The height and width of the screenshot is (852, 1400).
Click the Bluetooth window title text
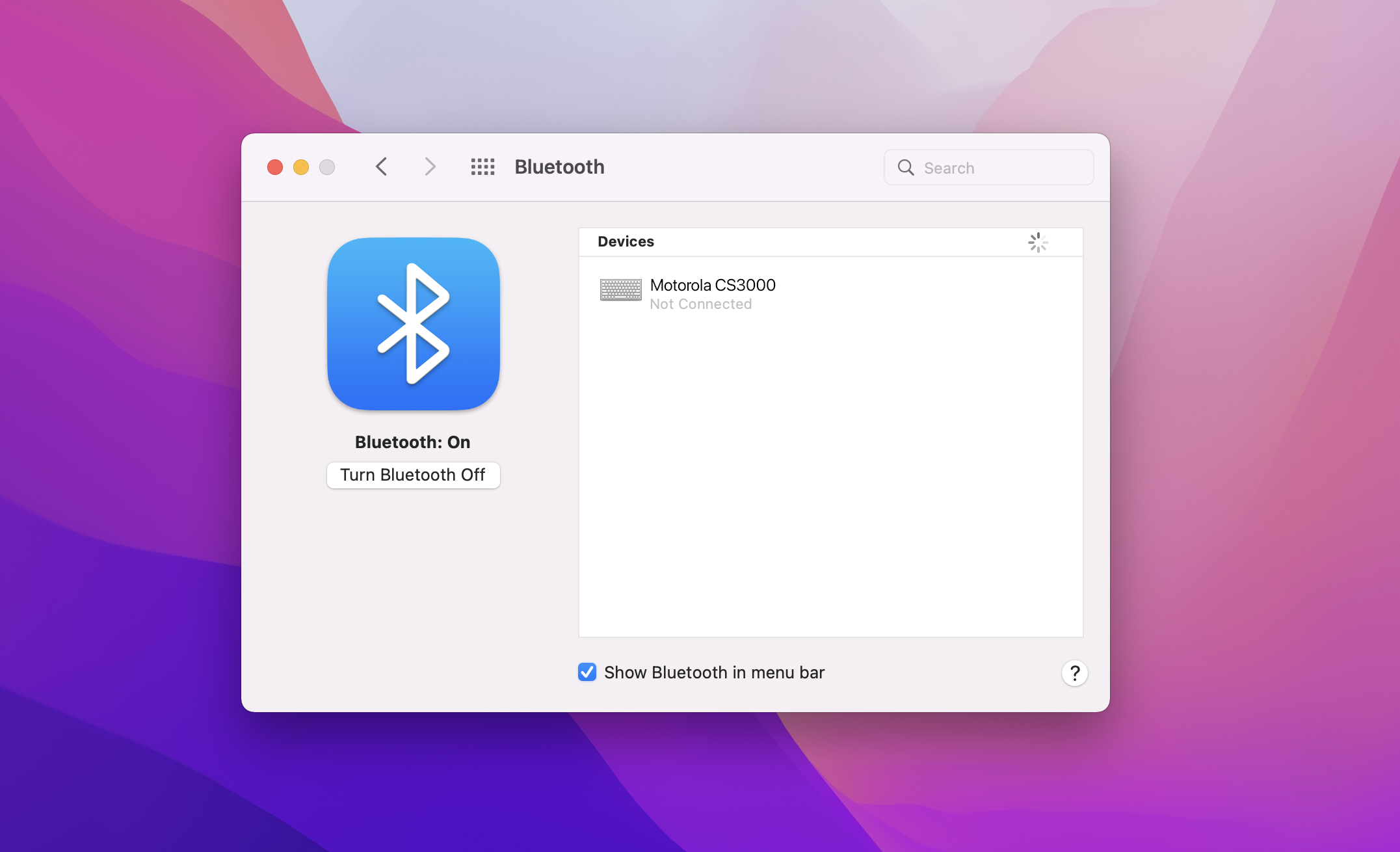tap(559, 167)
